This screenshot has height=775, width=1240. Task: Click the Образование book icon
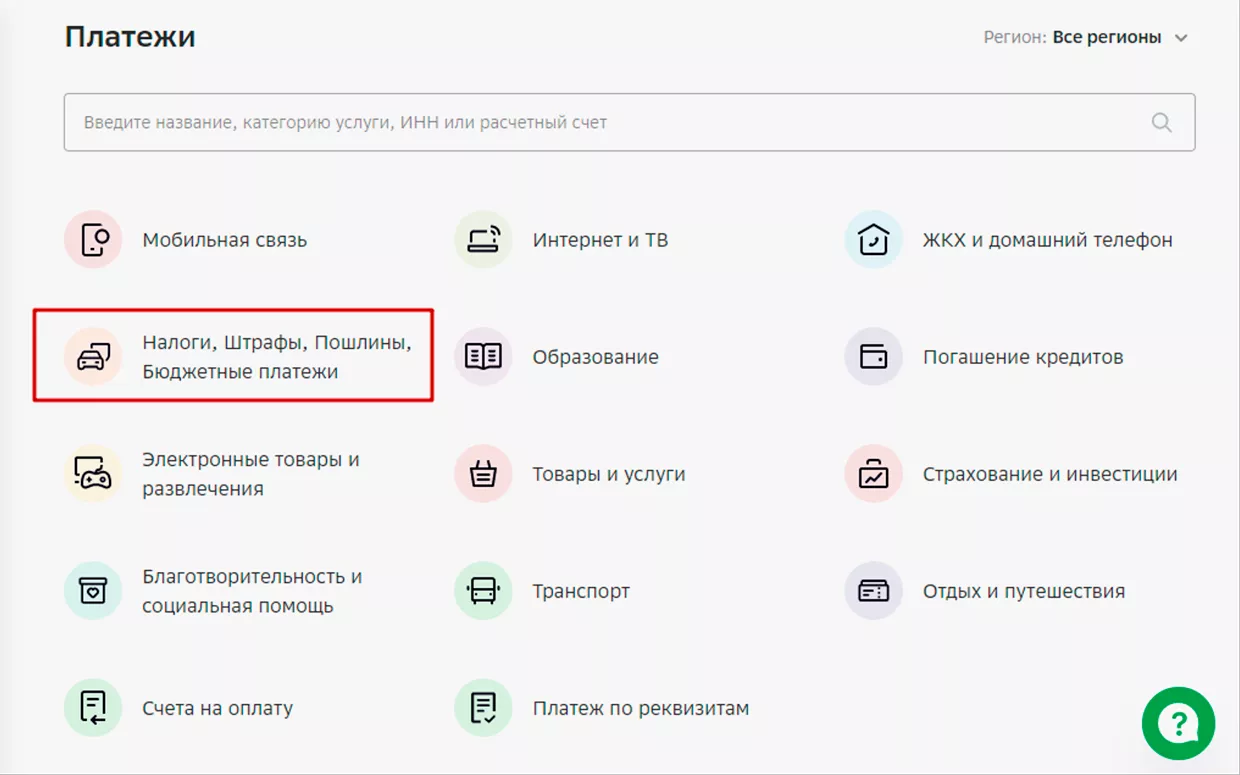483,357
